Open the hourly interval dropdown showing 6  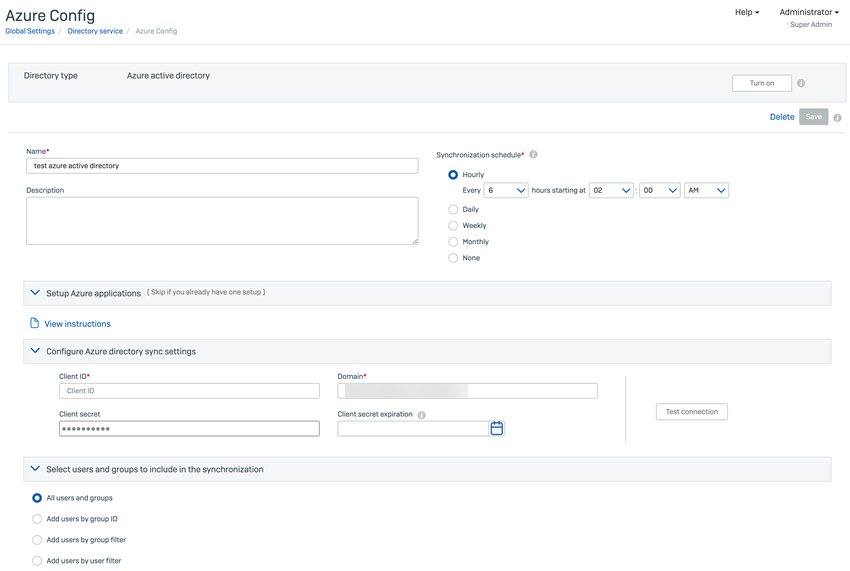point(506,190)
